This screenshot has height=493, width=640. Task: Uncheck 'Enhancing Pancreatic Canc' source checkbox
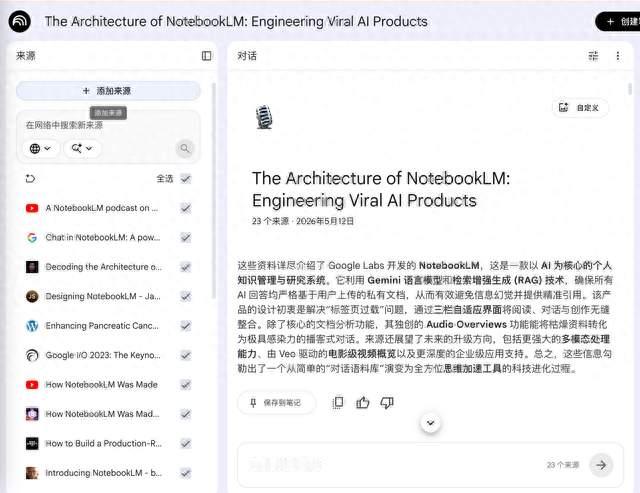click(x=186, y=326)
